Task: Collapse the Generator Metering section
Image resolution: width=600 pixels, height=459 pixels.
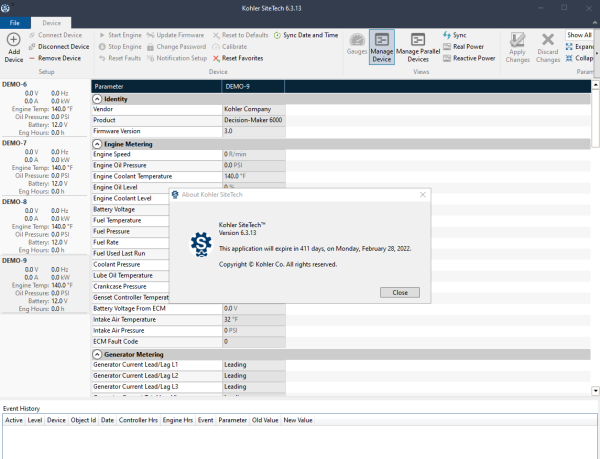Action: click(x=97, y=354)
